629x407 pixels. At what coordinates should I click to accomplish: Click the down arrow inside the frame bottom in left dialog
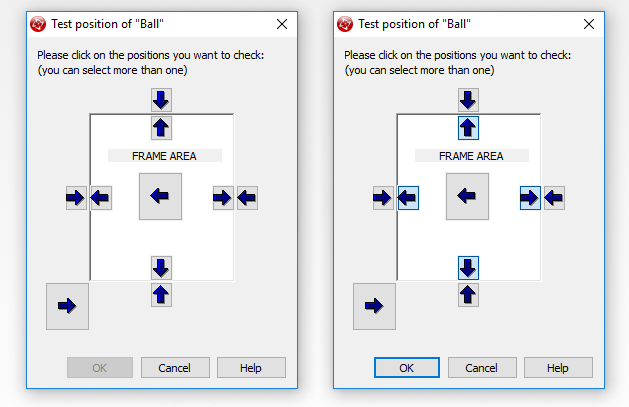pos(161,267)
